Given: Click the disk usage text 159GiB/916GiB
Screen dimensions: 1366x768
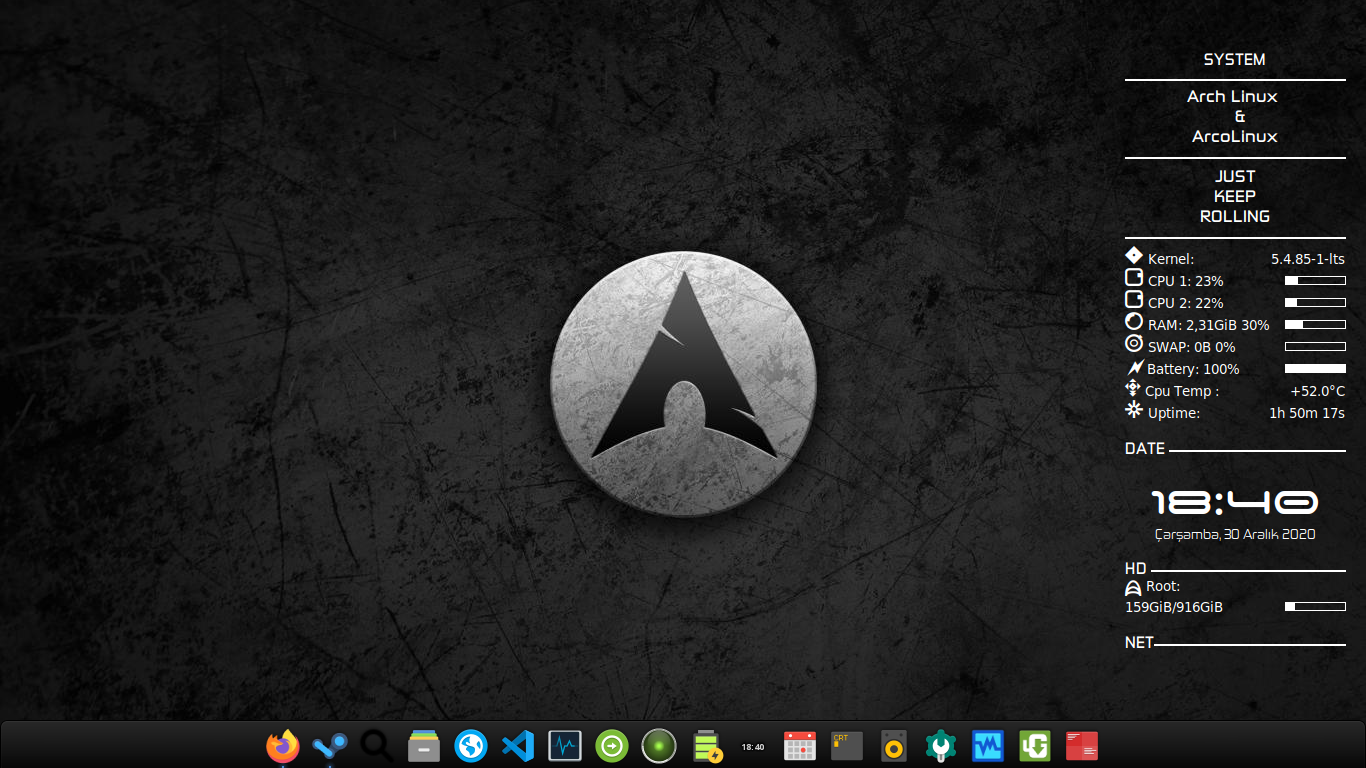Looking at the screenshot, I should click(1174, 607).
